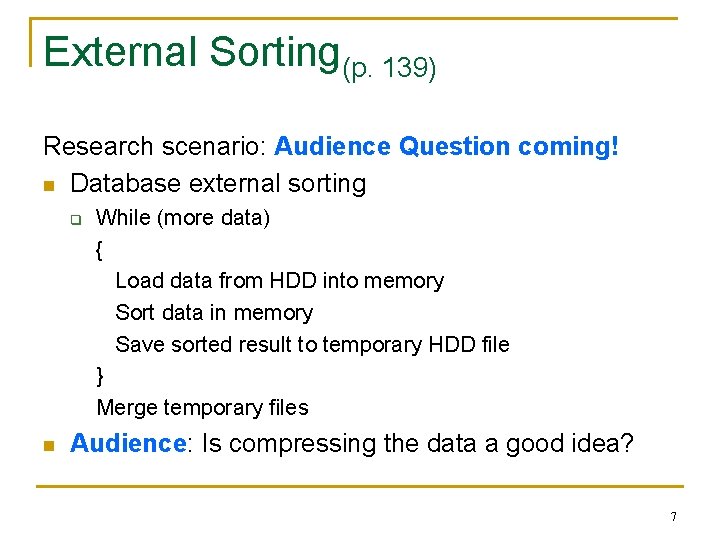The width and height of the screenshot is (720, 540).
Task: Click the (p. 139) page reference
Action: [x=389, y=70]
